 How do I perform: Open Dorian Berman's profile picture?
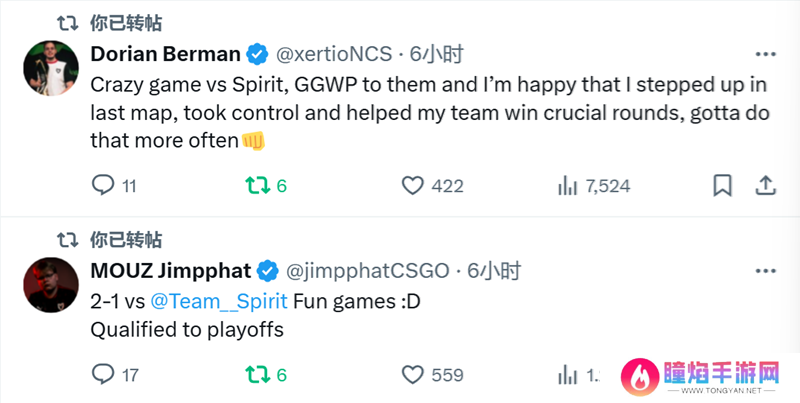51,68
